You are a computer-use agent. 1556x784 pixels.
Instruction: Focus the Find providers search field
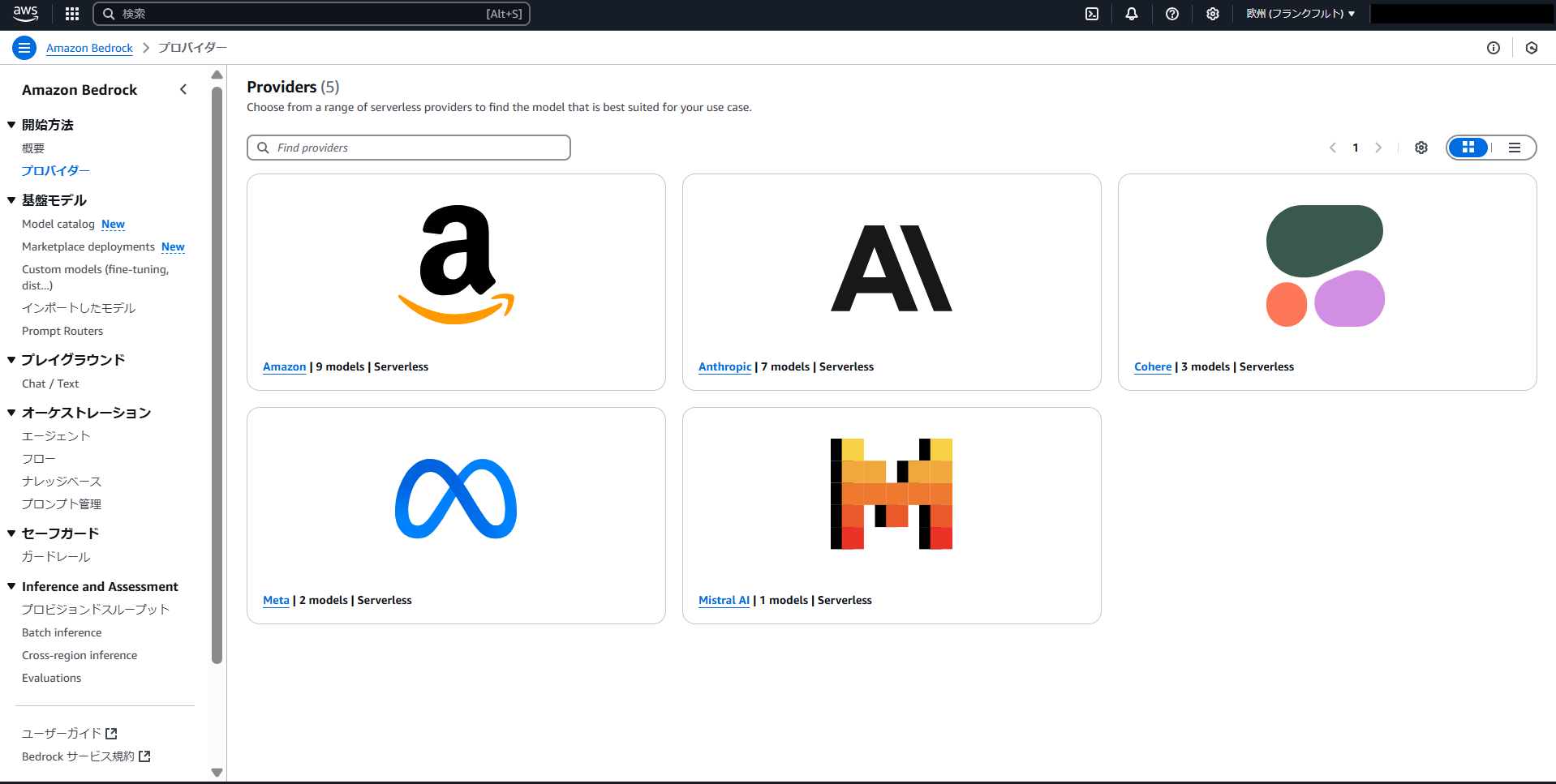click(409, 148)
